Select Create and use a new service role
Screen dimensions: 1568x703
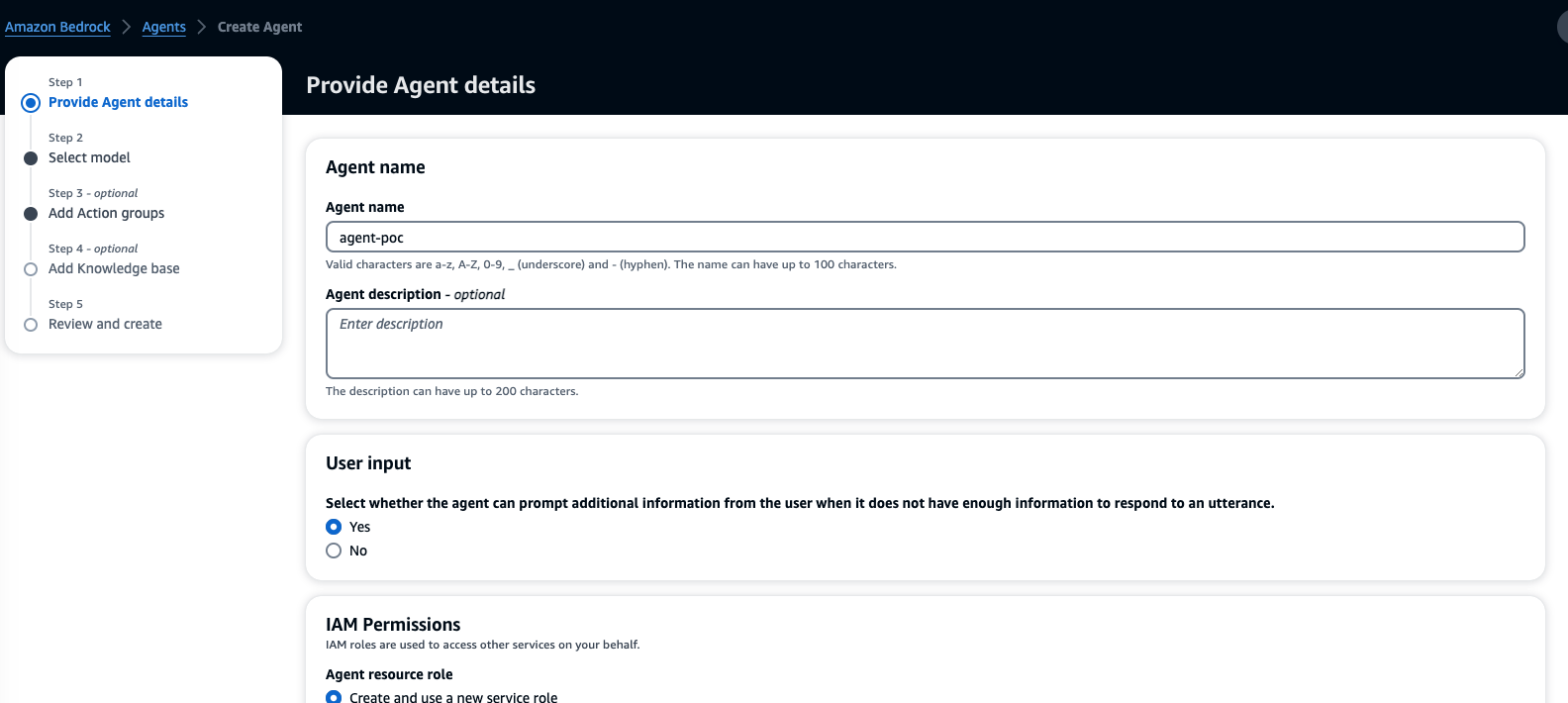[334, 697]
